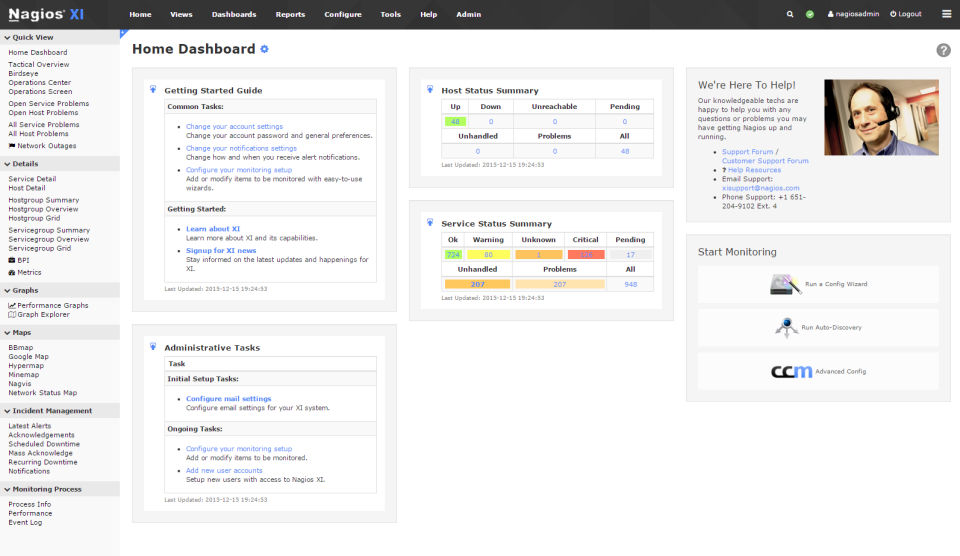Click the Nagios XI logo
Screen dimensions: 960x556
pos(46,14)
